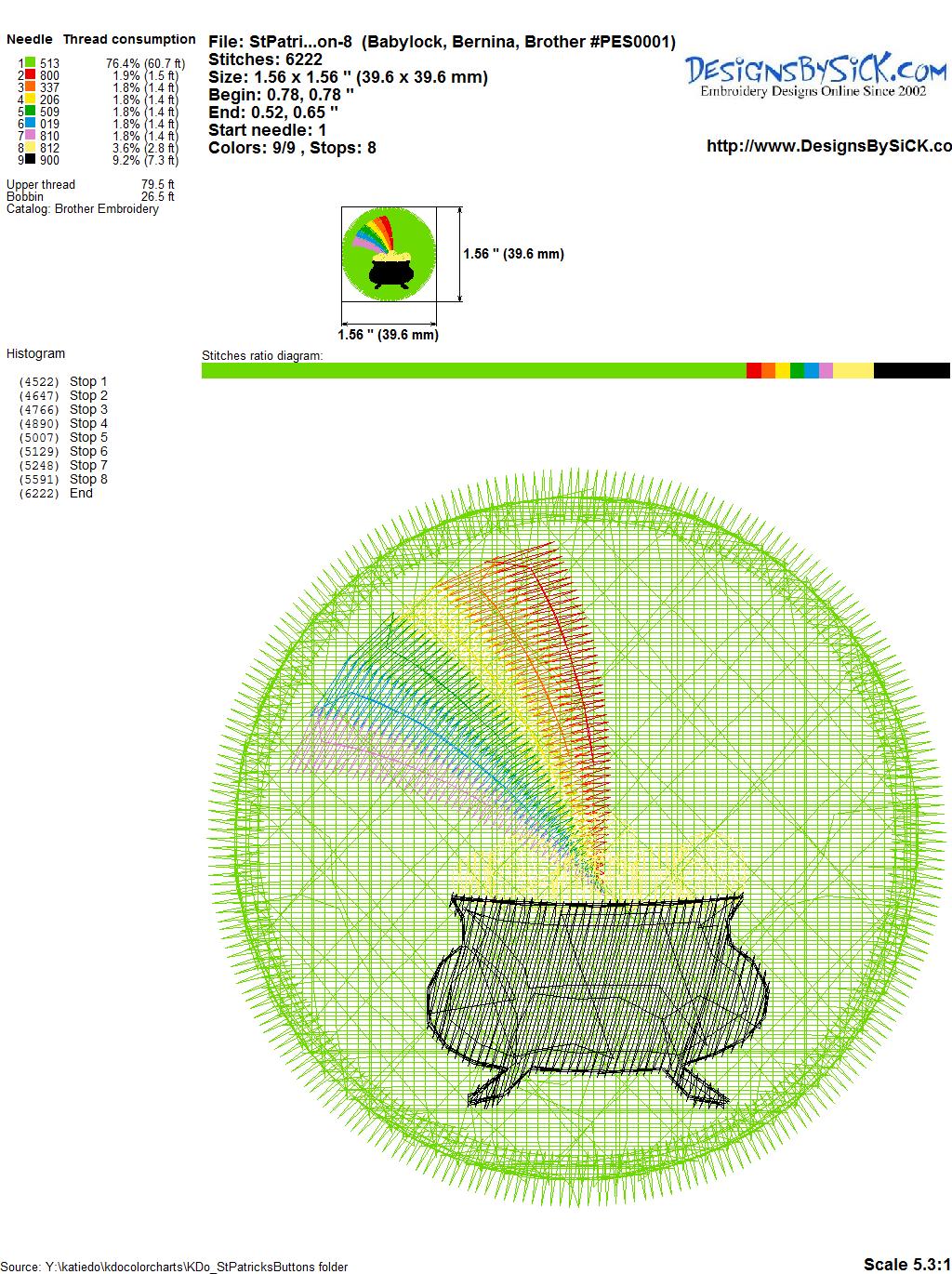
Task: Select the pink 810 thread swatch
Action: click(31, 136)
